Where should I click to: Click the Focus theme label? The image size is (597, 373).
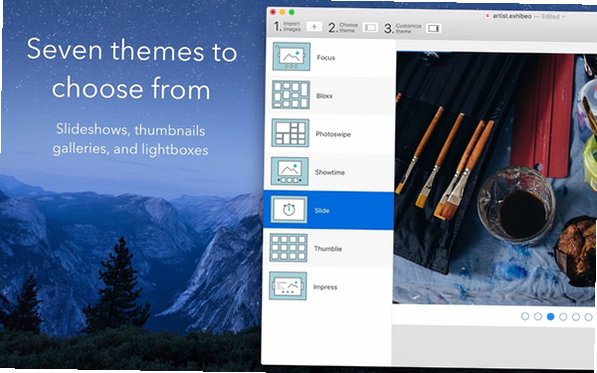pos(326,58)
